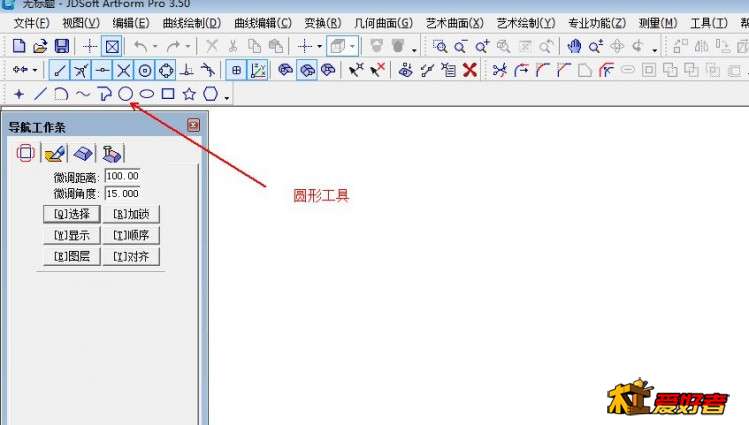The image size is (749, 425).
Task: Open a file with the folder icon
Action: coord(40,46)
